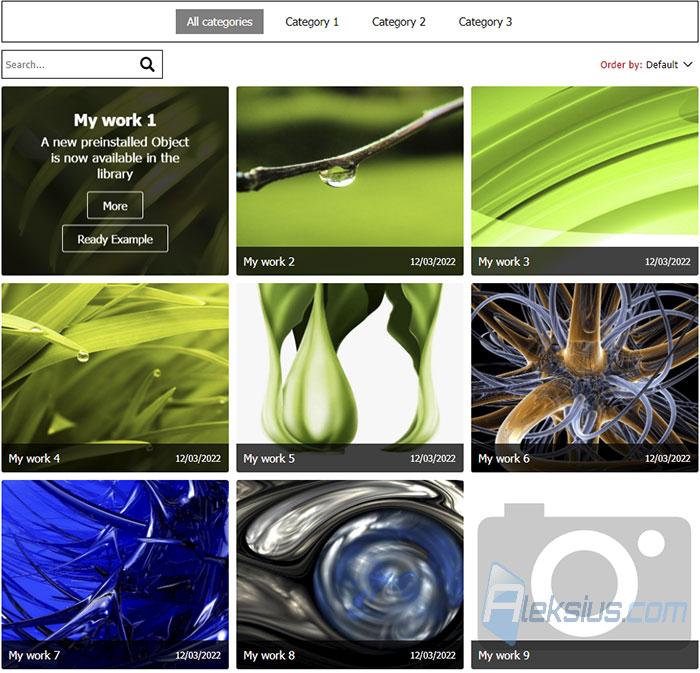Click the 'My work 9' caption text
This screenshot has width=700, height=673.
[504, 655]
